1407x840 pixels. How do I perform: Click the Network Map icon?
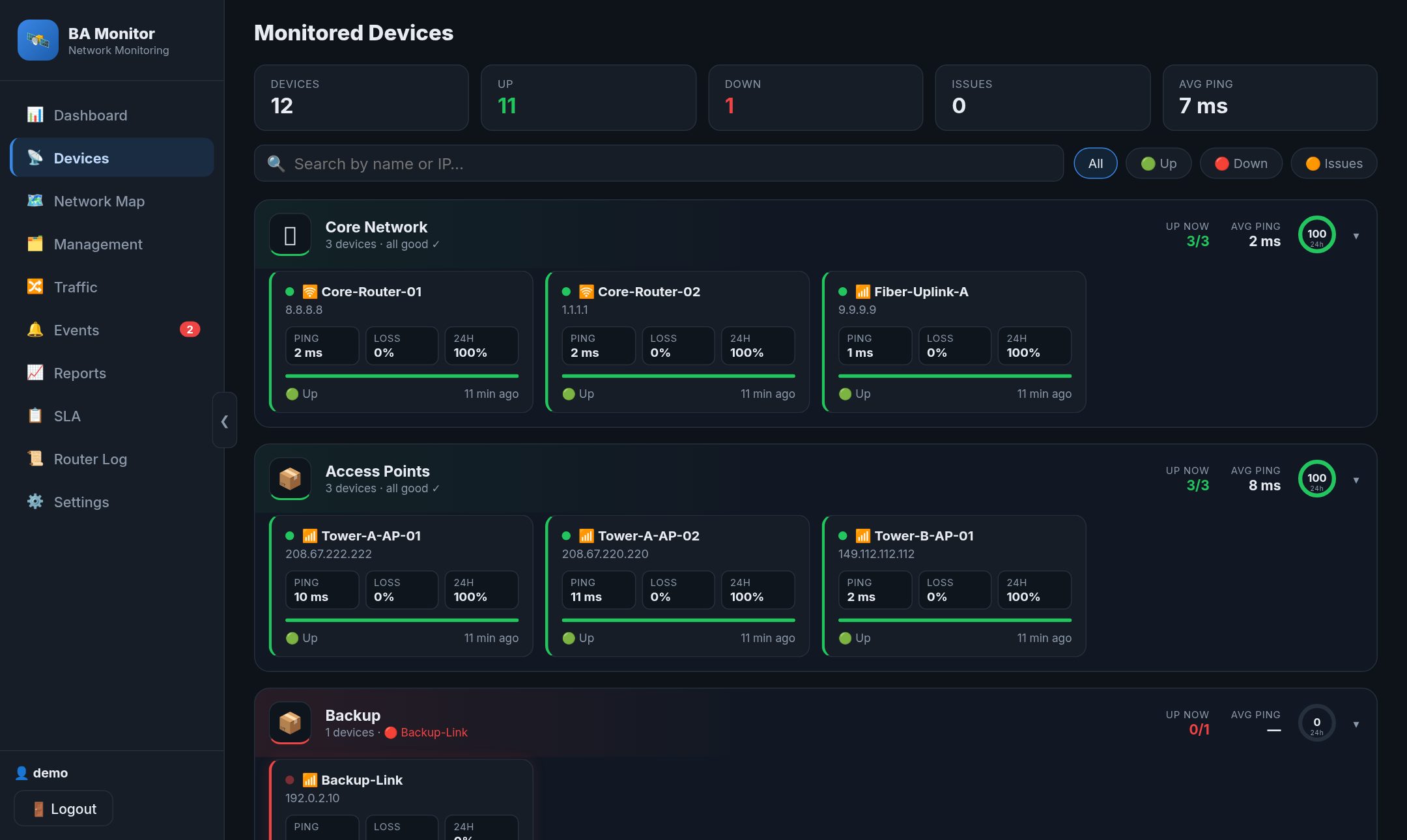[x=35, y=201]
